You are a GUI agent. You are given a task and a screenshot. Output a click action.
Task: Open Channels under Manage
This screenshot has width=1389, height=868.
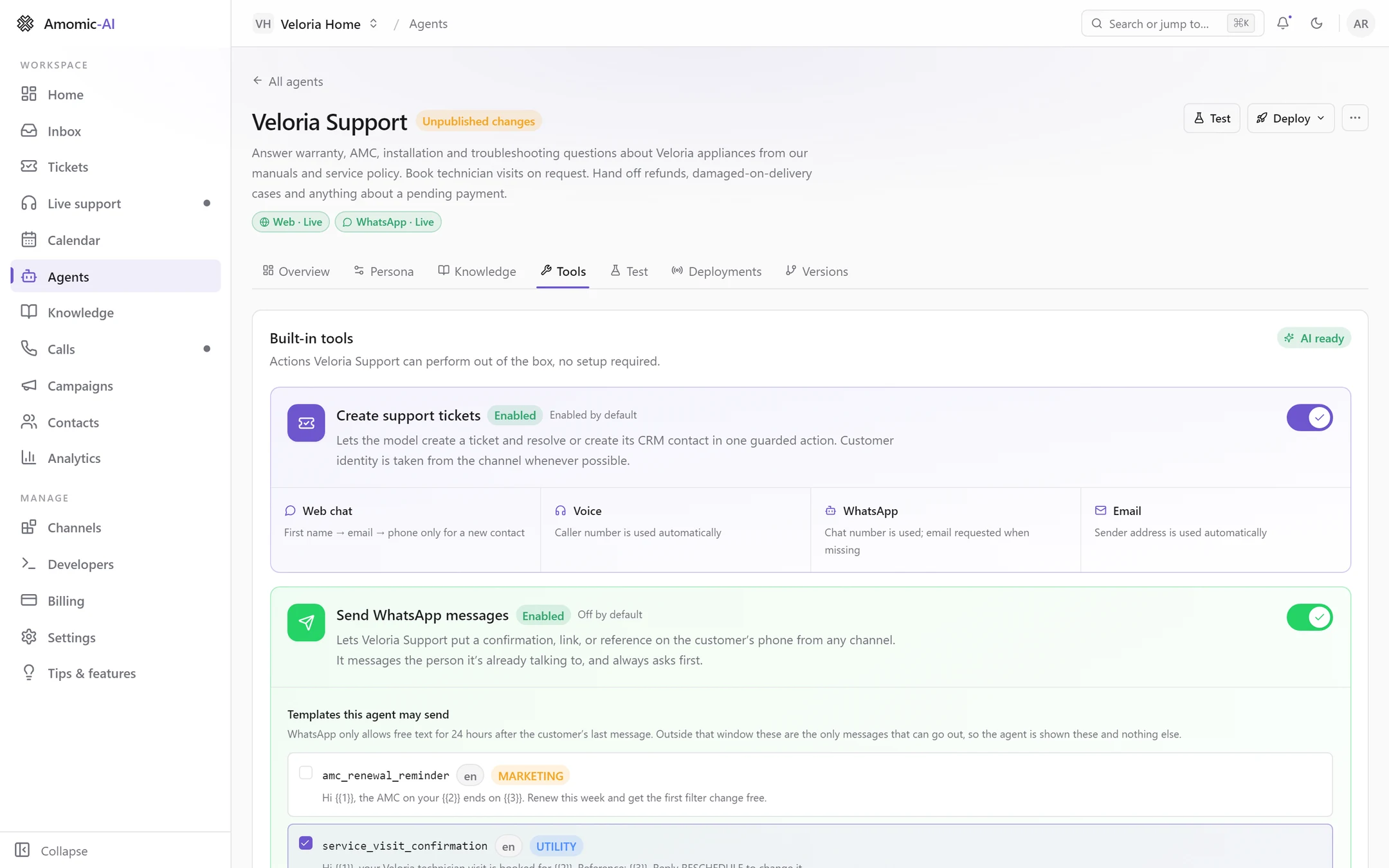pos(116,528)
